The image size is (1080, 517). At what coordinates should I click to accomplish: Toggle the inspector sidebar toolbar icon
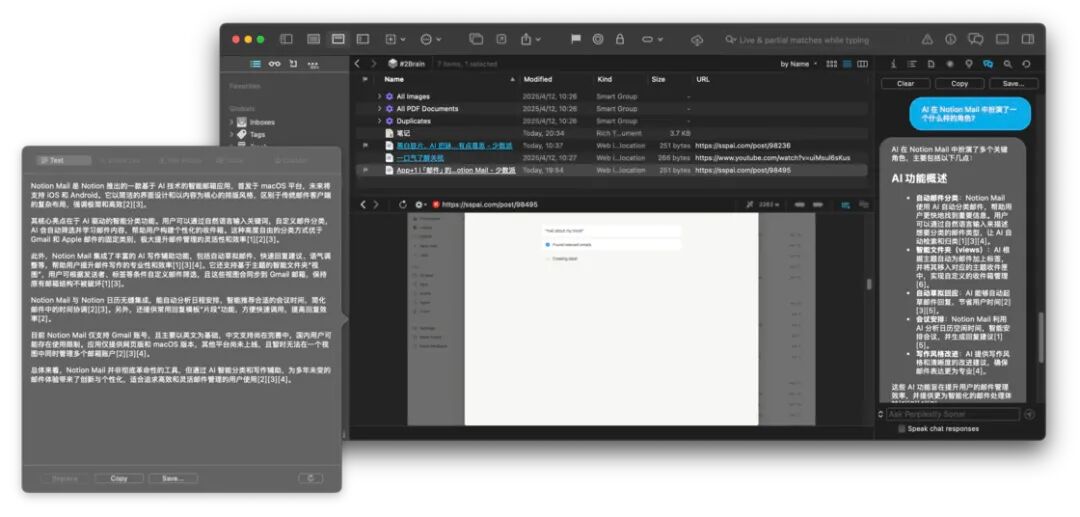tap(1028, 39)
